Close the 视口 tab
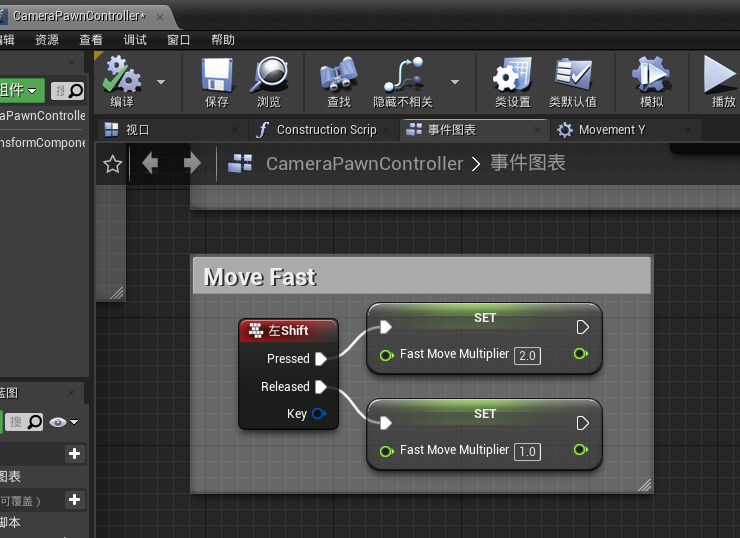The height and width of the screenshot is (538, 740). (x=235, y=130)
